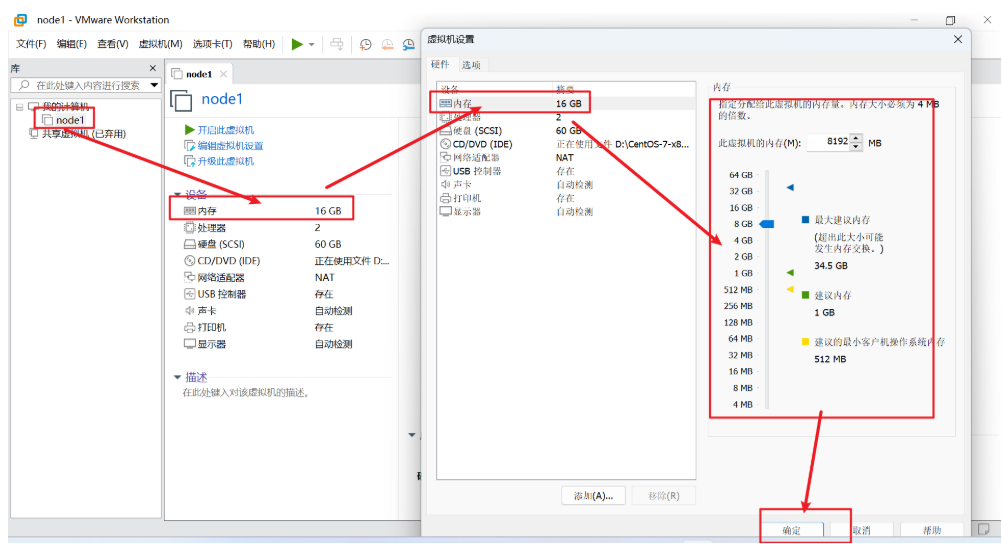Click the green Power On play icon
Screen dimensions: 1002x544
[x=297, y=44]
